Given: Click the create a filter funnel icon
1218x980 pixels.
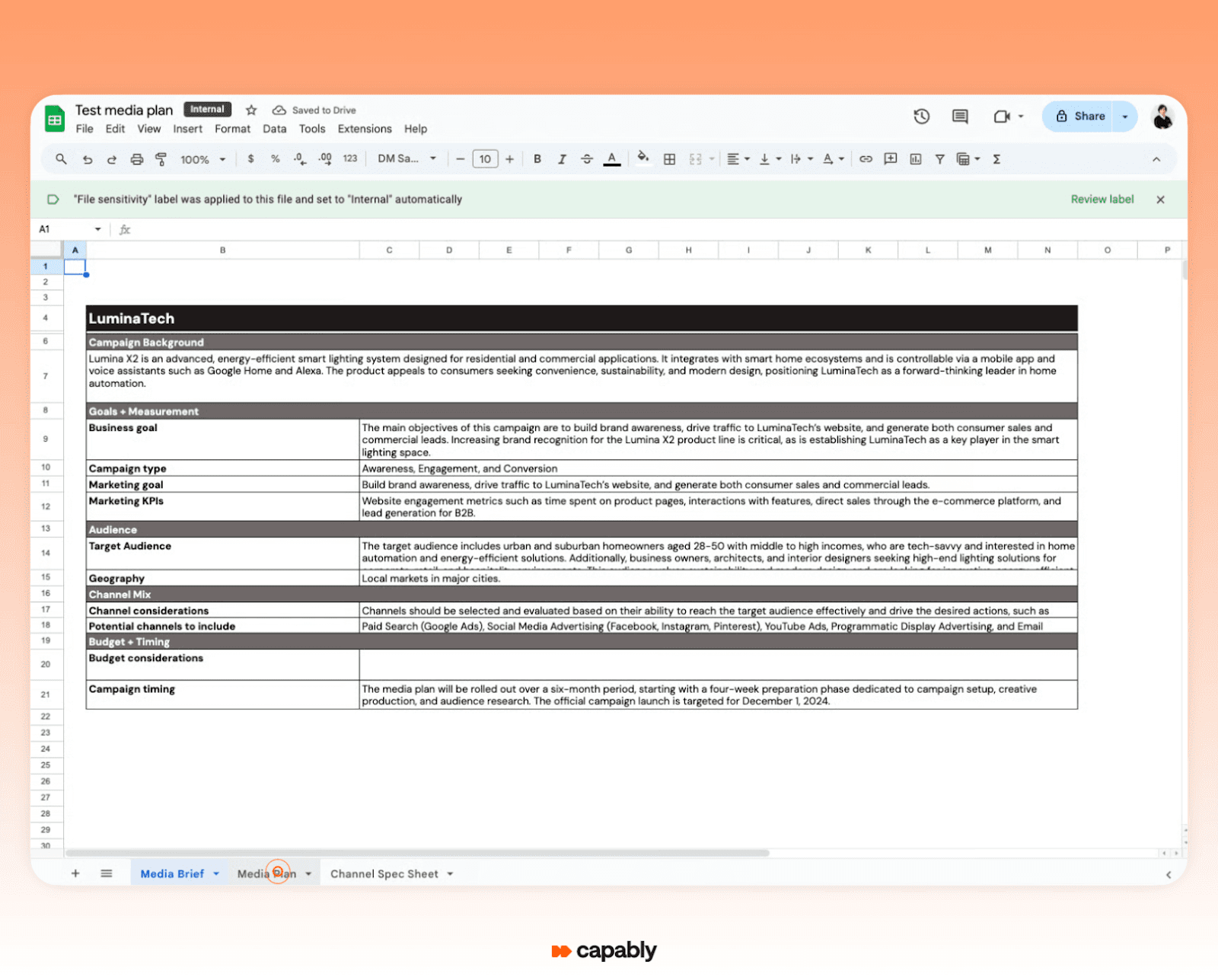Looking at the screenshot, I should click(x=940, y=159).
